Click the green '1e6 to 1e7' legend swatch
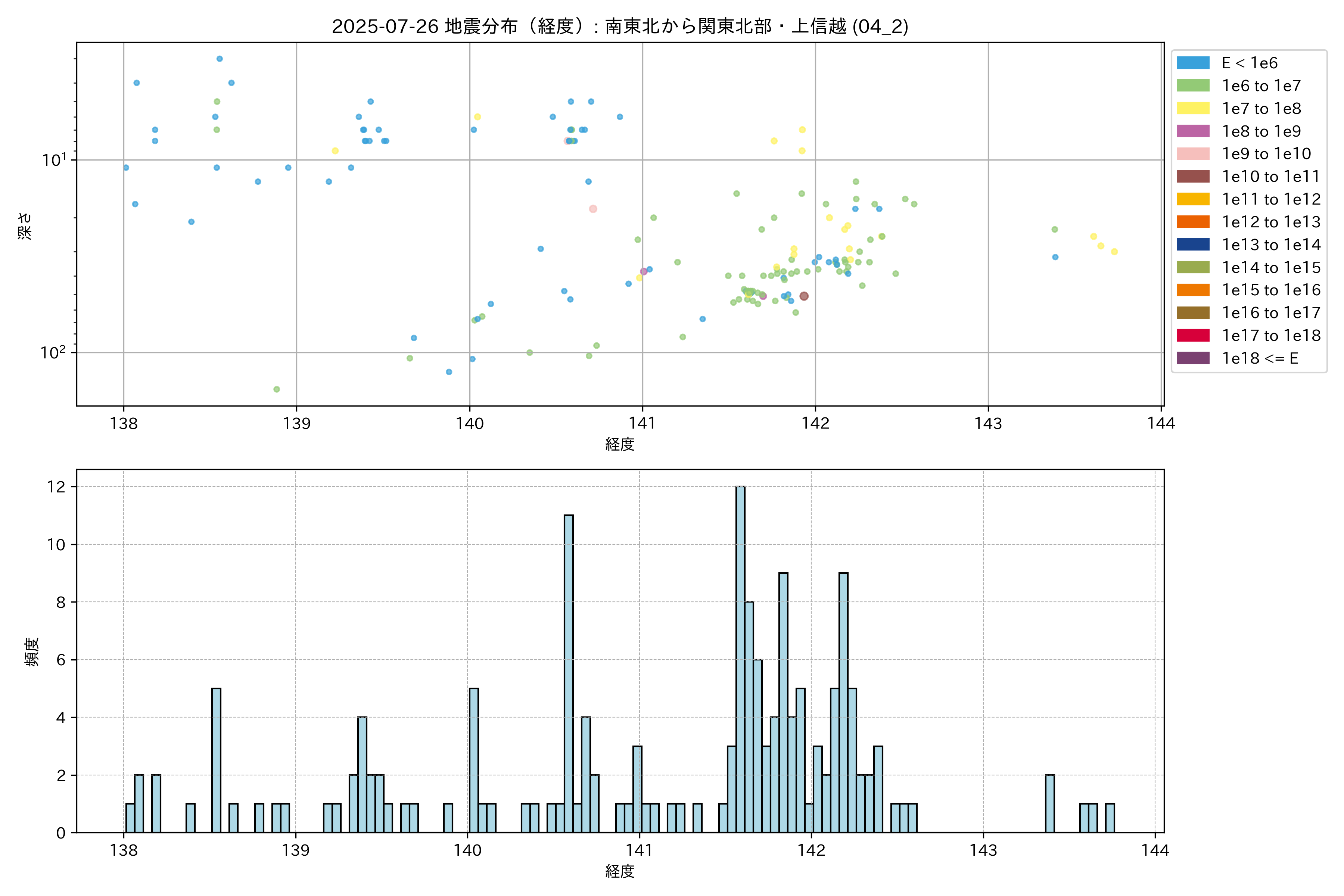Viewport: 1344px width, 896px height. pos(1192,86)
